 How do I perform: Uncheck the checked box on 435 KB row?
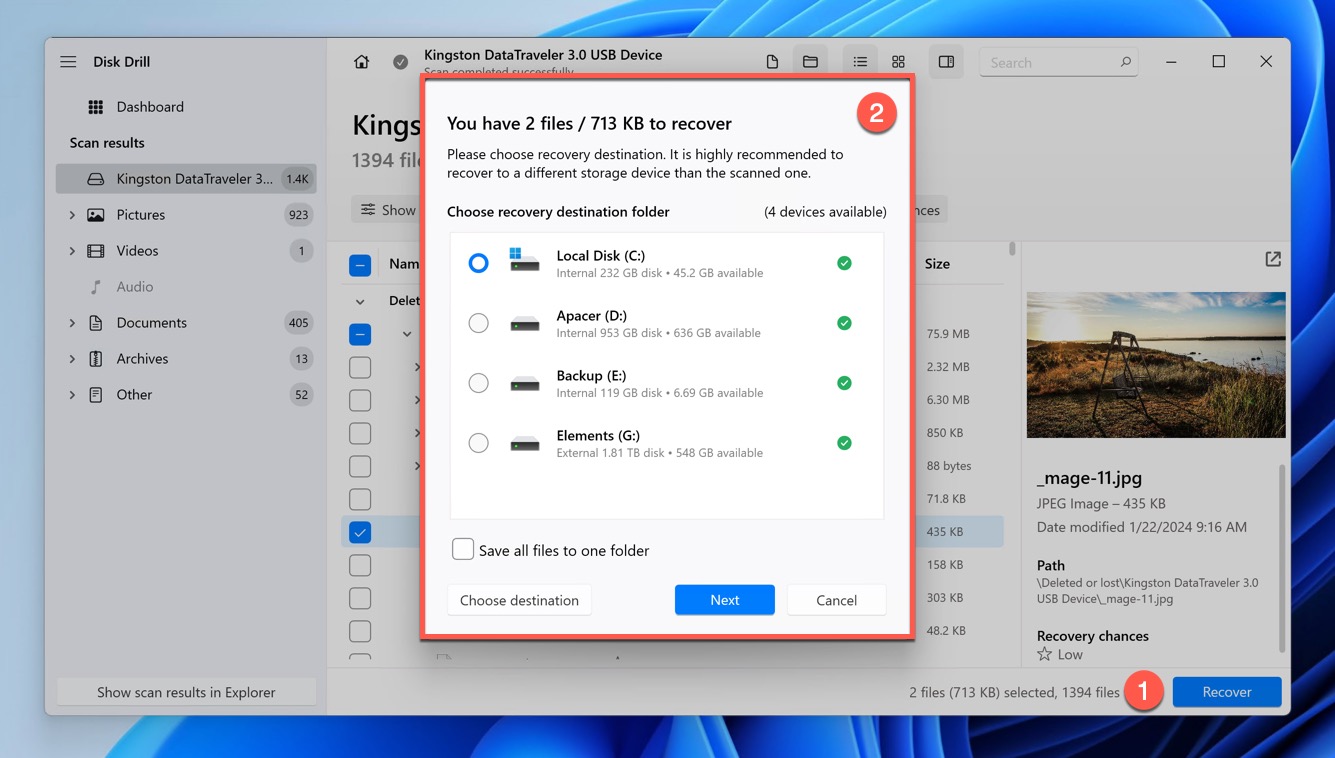[360, 532]
